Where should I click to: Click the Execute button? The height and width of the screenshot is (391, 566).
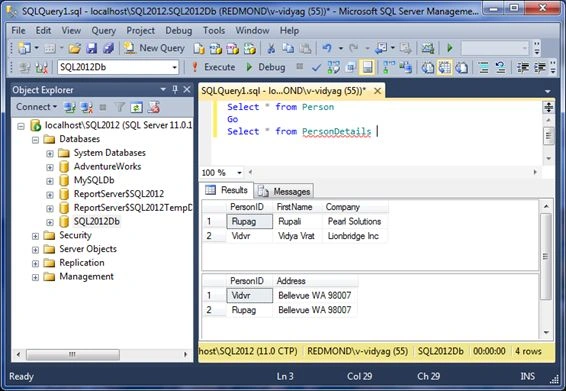213,67
